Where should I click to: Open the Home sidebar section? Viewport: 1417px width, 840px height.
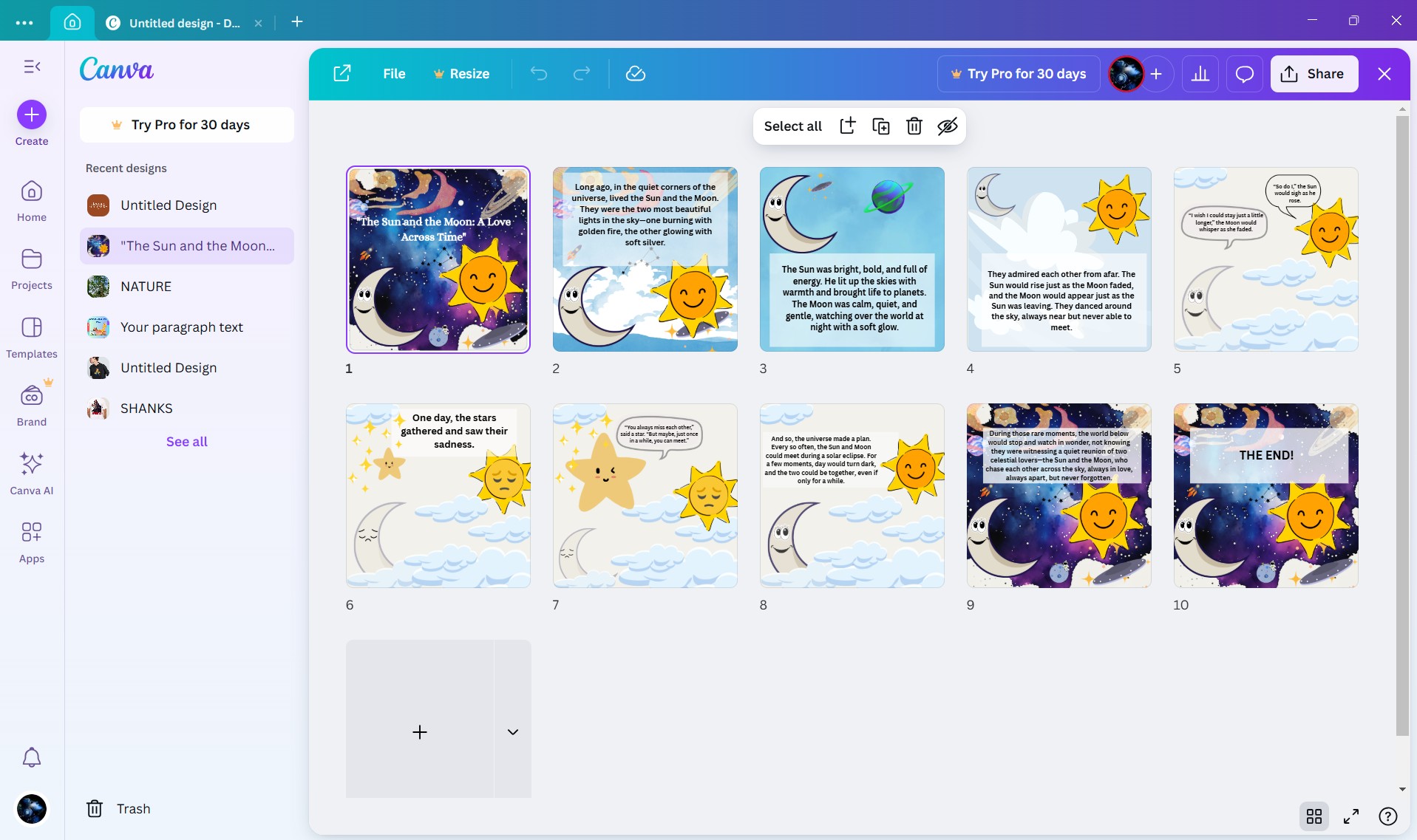pos(32,201)
